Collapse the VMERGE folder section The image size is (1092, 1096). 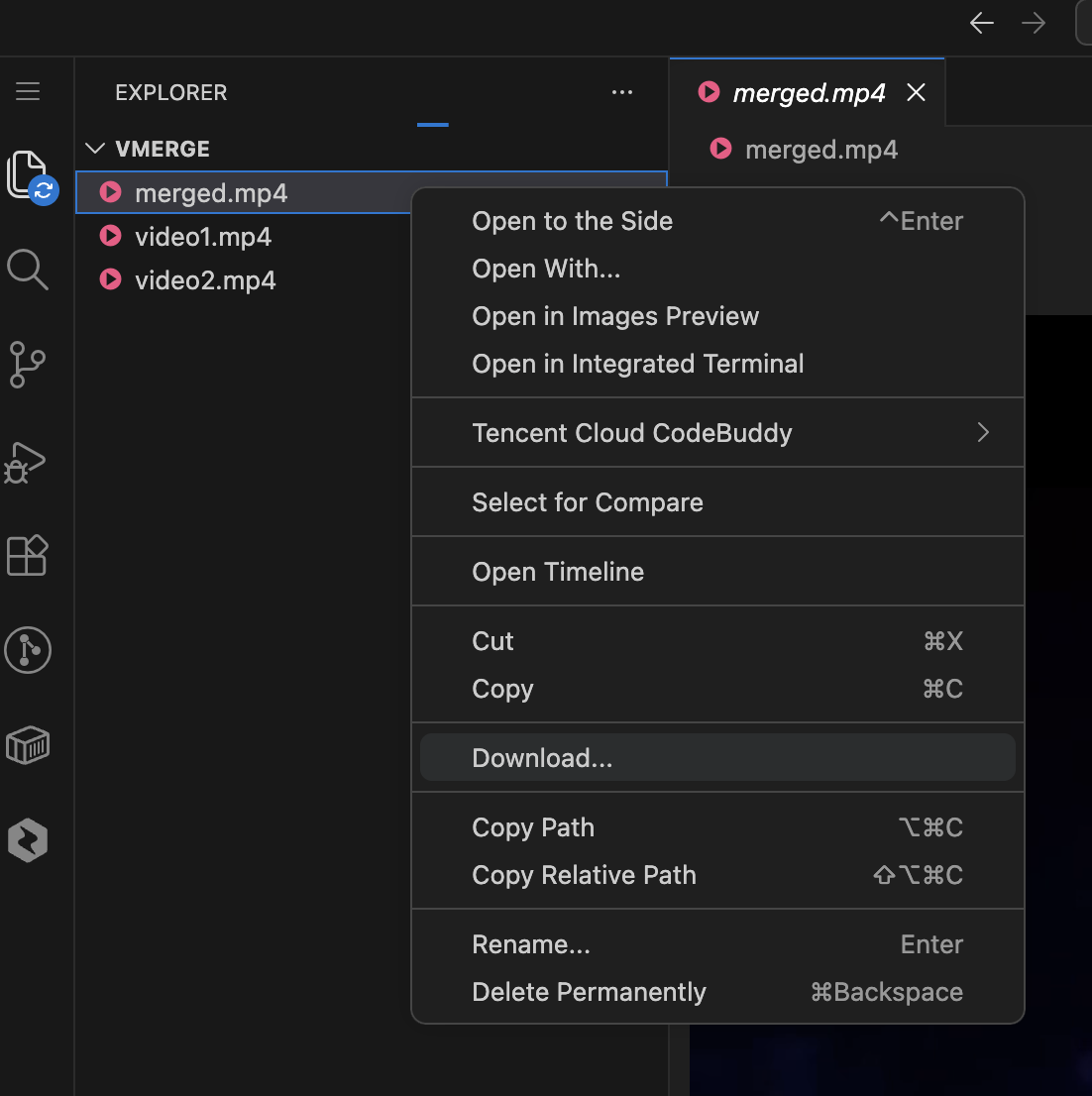(x=94, y=149)
